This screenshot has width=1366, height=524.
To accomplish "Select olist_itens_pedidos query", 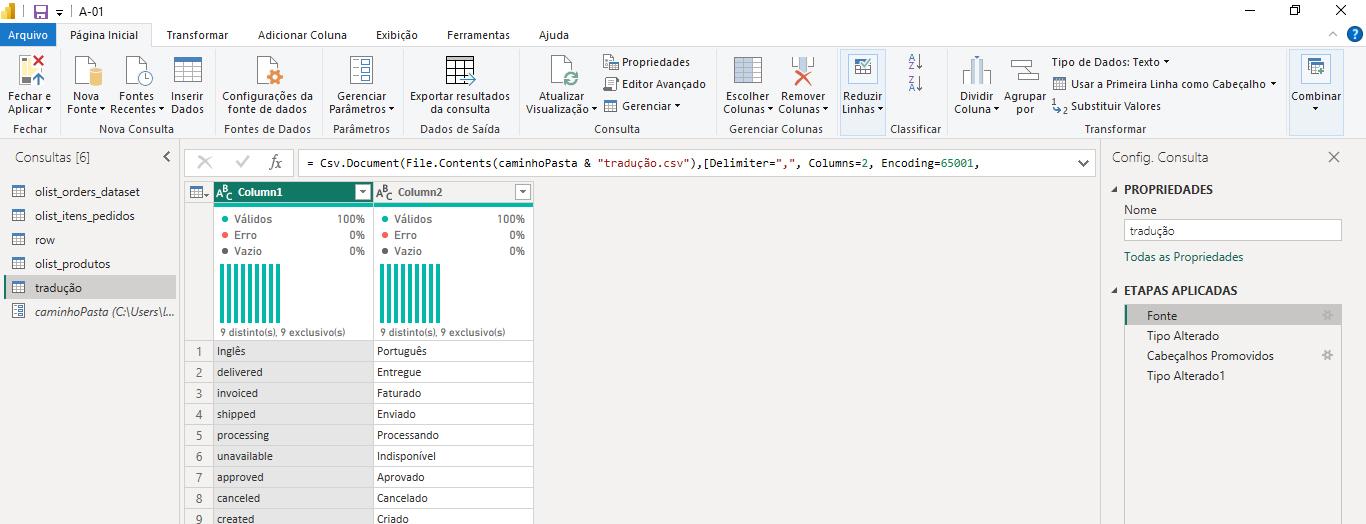I will [x=90, y=216].
